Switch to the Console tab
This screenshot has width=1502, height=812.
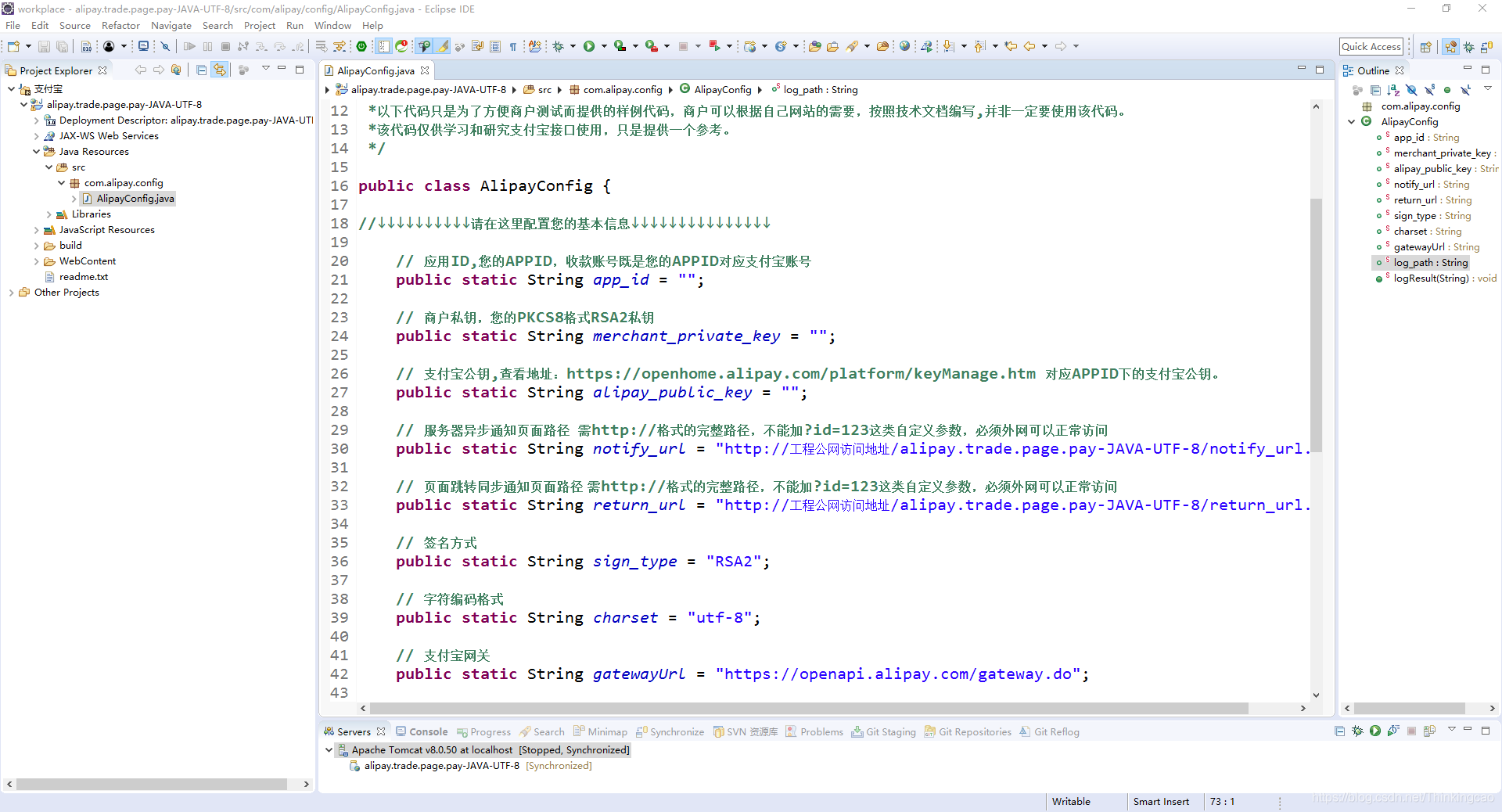point(422,731)
